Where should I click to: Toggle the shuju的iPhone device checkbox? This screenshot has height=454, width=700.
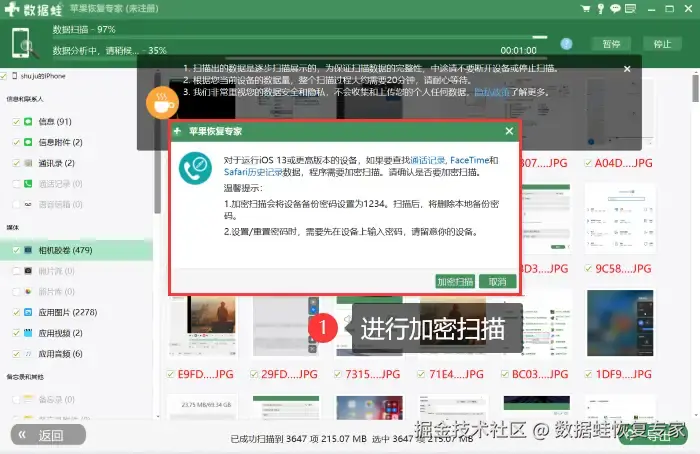(4, 76)
